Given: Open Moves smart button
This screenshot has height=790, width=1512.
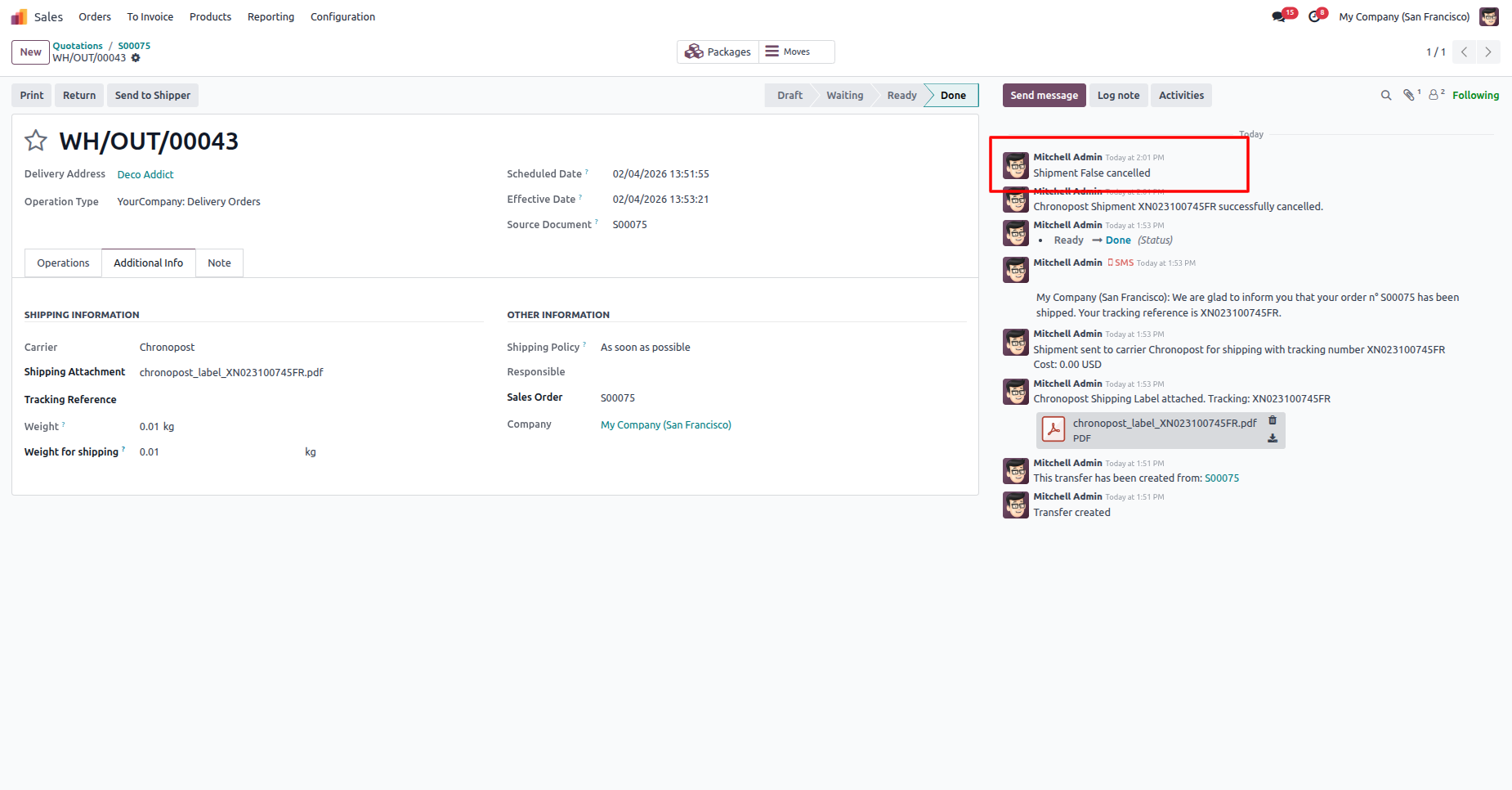Looking at the screenshot, I should pos(797,52).
